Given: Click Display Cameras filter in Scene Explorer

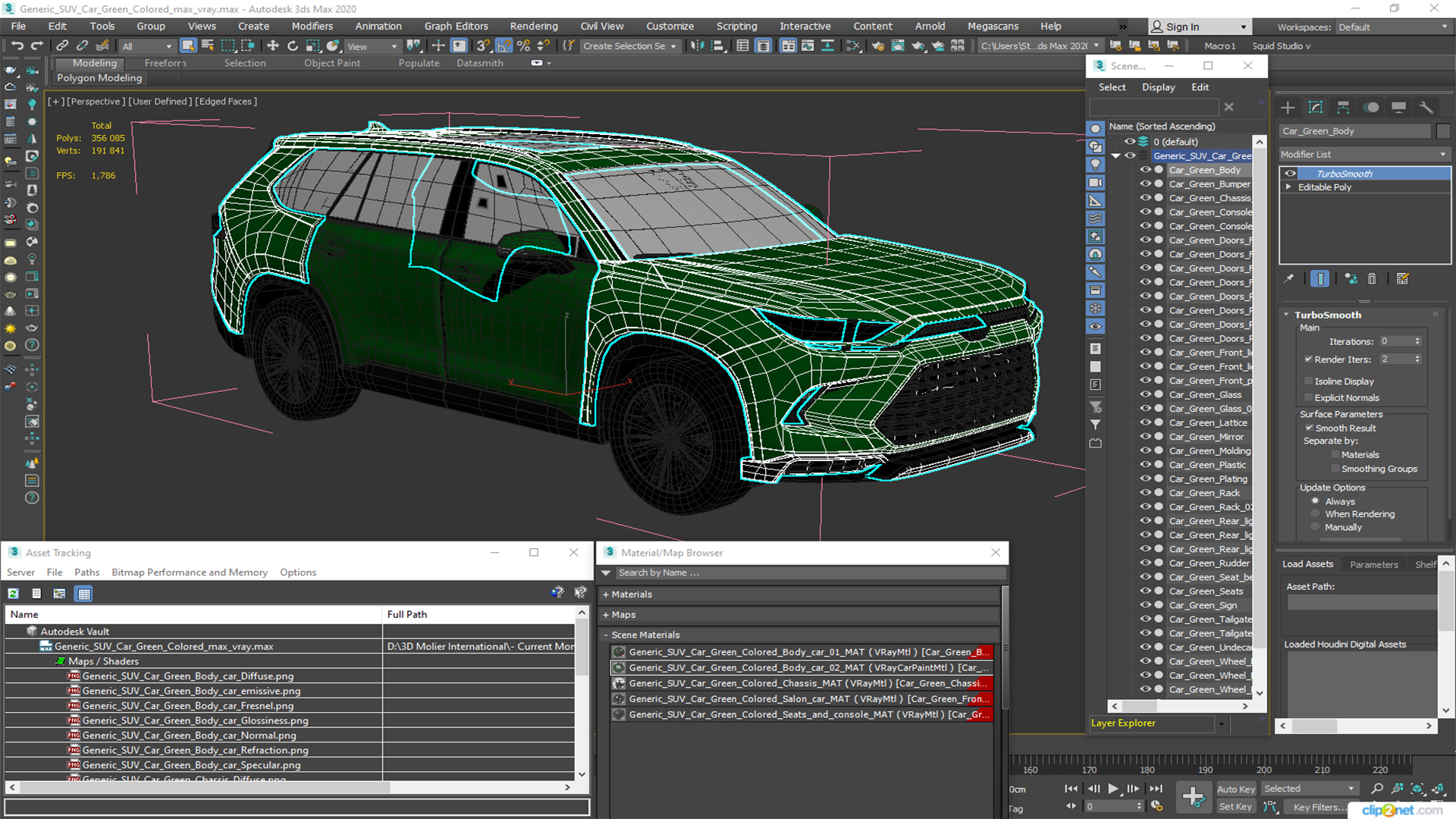Looking at the screenshot, I should (x=1096, y=183).
